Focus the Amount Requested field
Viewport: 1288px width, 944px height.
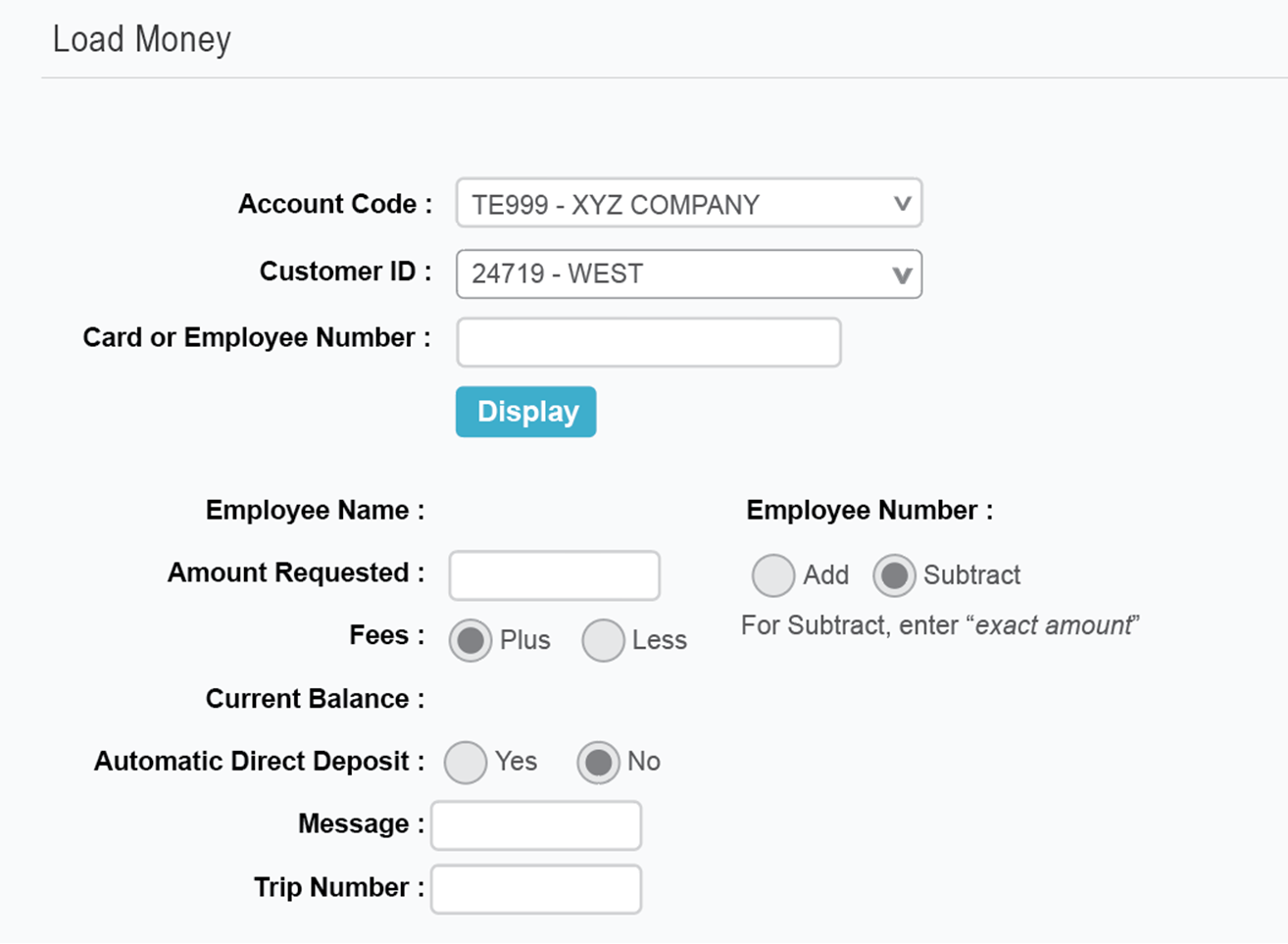click(554, 575)
